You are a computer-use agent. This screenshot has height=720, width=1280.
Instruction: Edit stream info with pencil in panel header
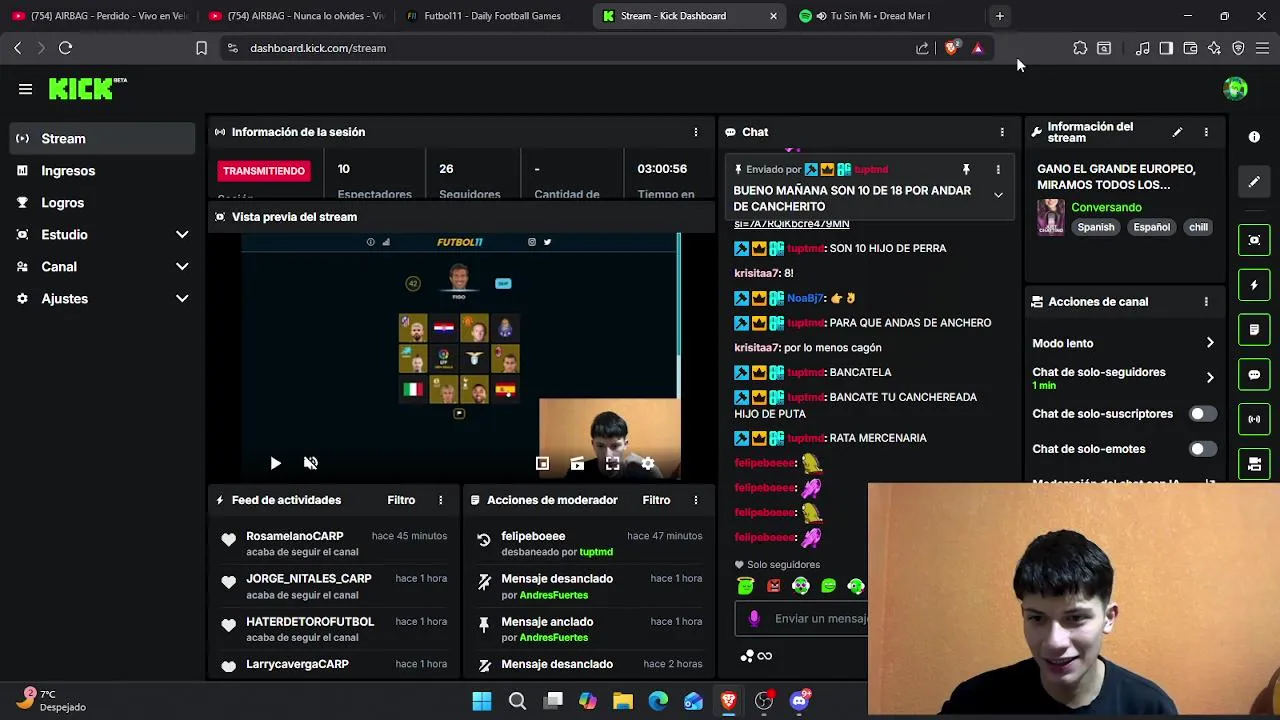[x=1177, y=132]
